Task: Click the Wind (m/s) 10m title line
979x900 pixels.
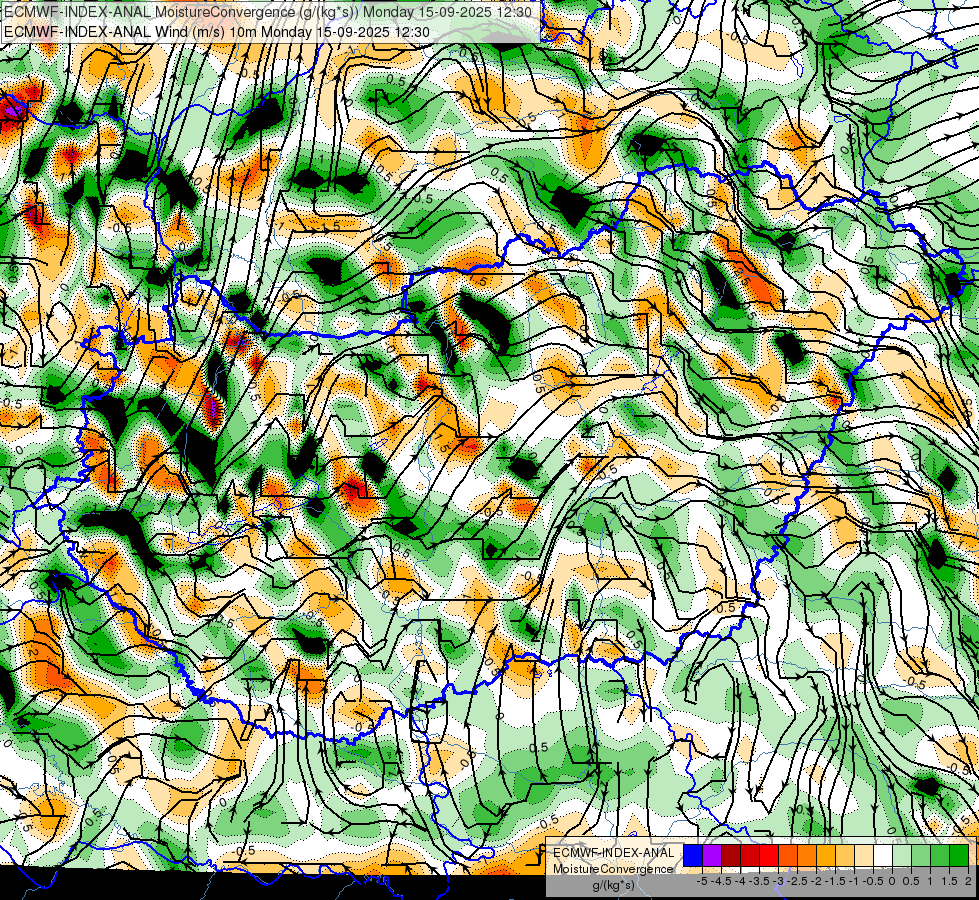Action: coord(216,31)
